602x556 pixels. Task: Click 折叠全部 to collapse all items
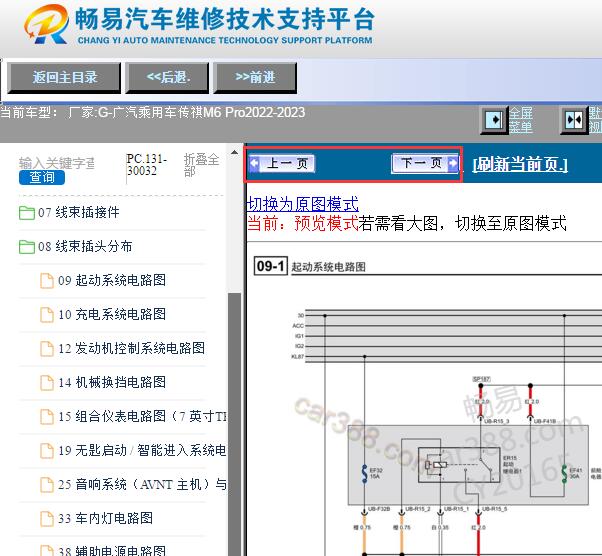pyautogui.click(x=202, y=165)
